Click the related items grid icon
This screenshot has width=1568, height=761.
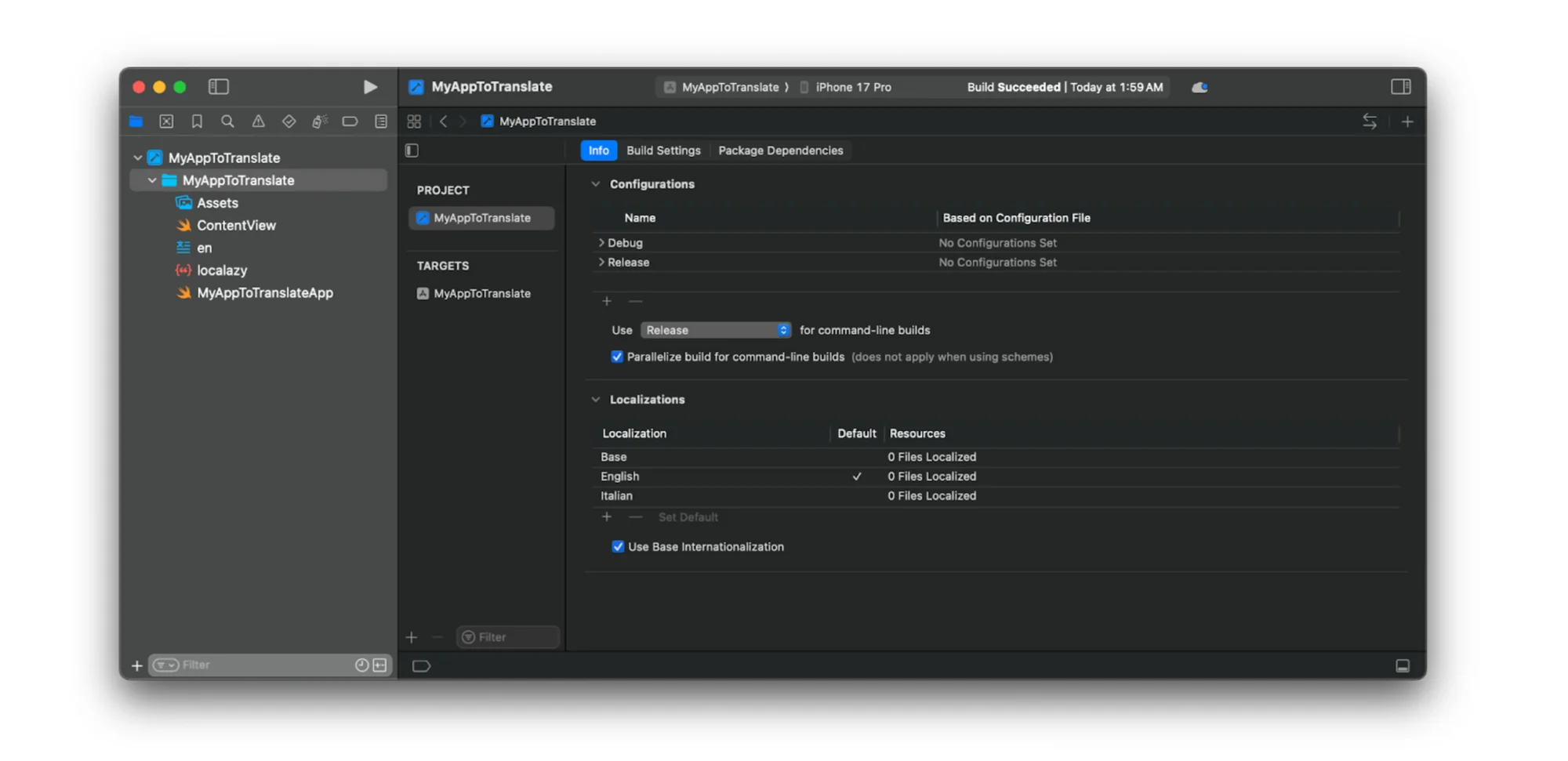[414, 121]
